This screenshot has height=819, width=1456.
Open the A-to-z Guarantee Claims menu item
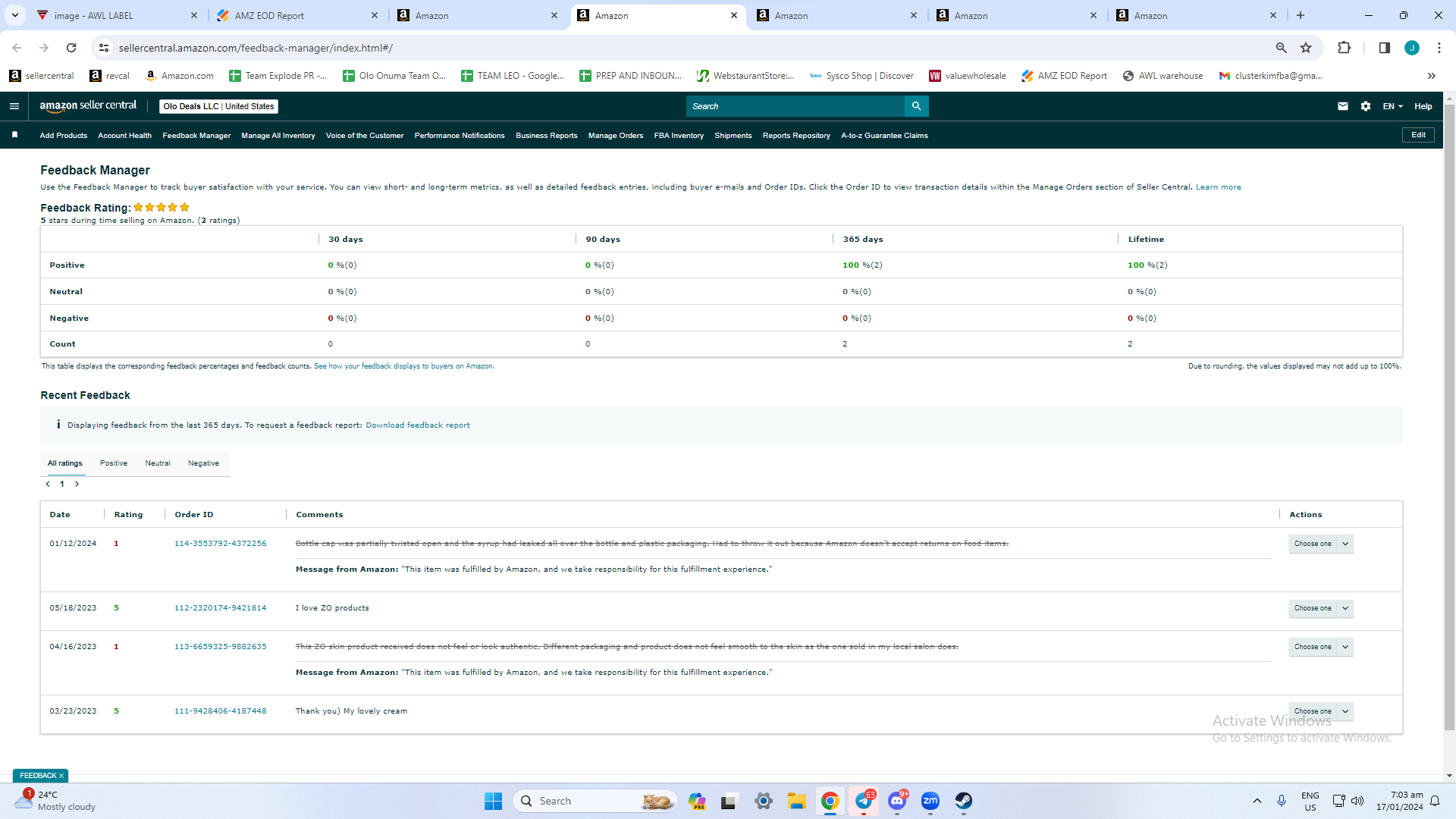[884, 136]
